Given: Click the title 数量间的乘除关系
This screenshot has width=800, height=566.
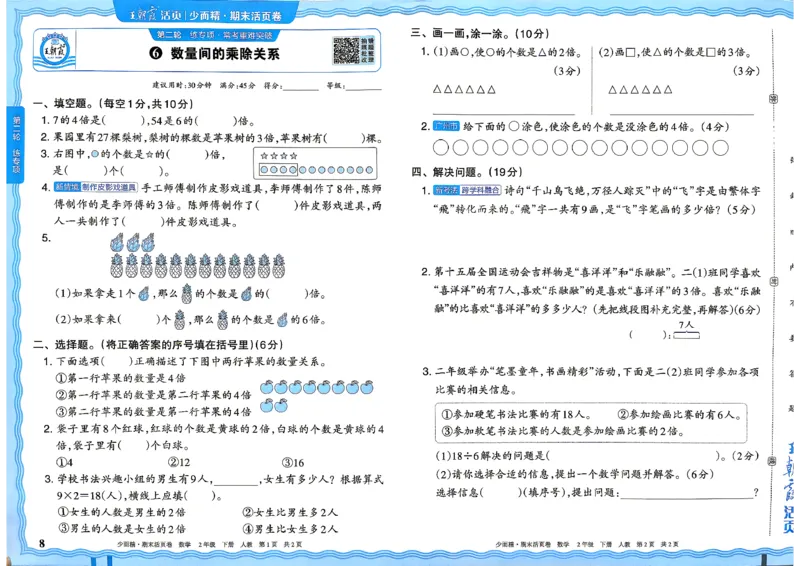Looking at the screenshot, I should 225,54.
